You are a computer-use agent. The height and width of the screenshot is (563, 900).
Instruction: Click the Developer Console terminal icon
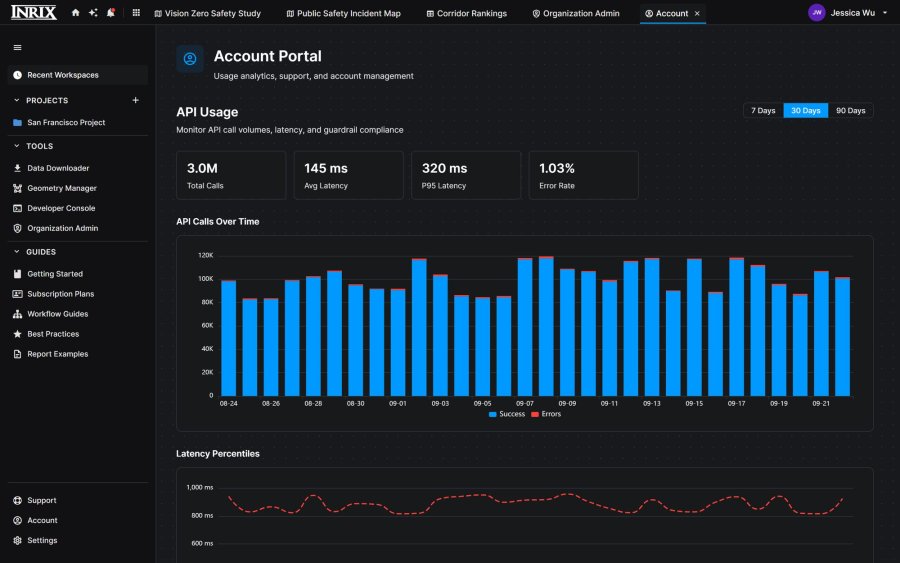point(17,208)
